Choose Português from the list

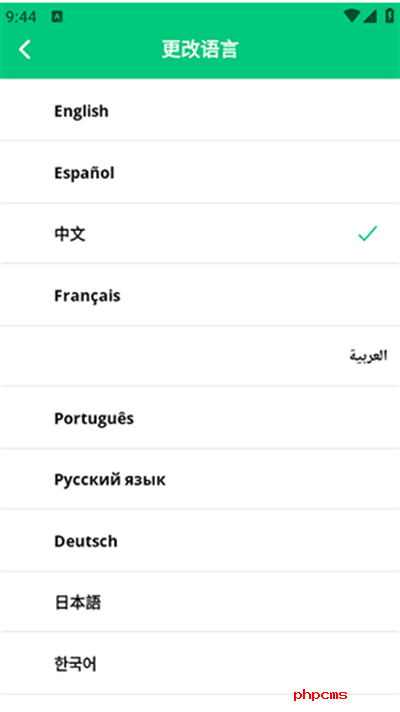[200, 418]
